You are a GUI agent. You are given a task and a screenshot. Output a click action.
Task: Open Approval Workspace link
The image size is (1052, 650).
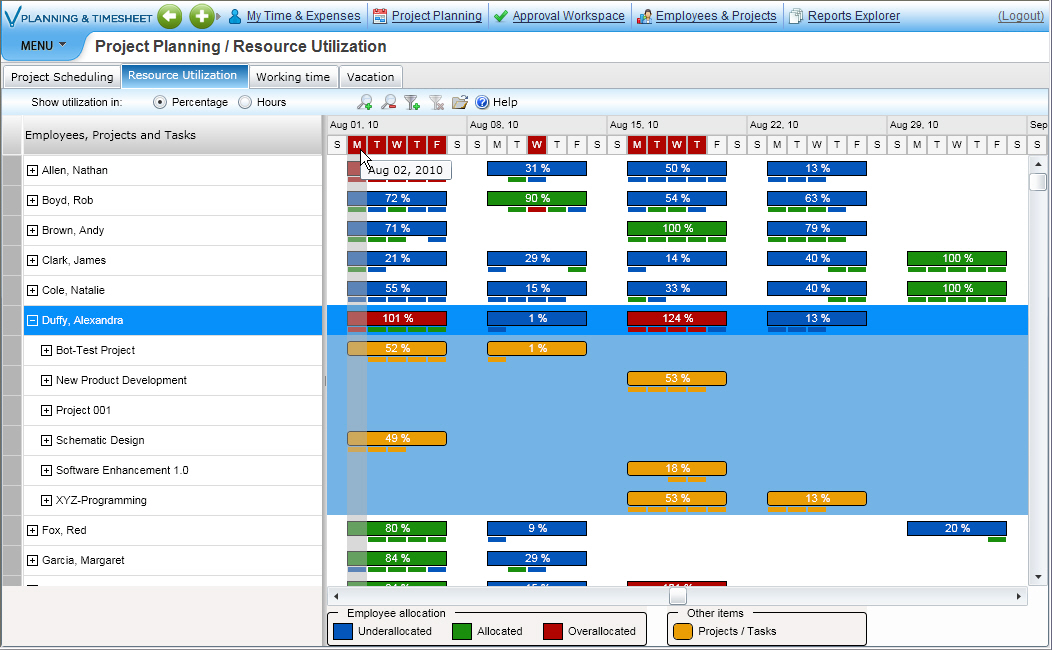click(568, 15)
